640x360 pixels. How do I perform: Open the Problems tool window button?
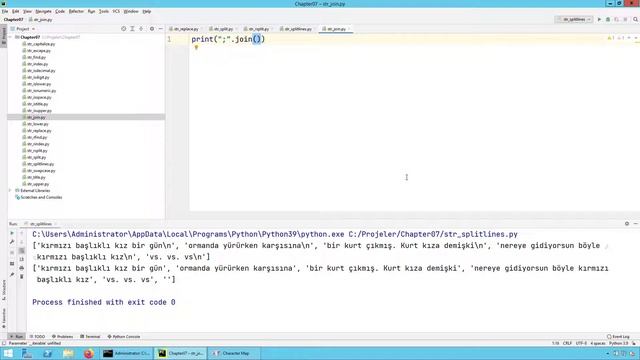[x=62, y=337]
